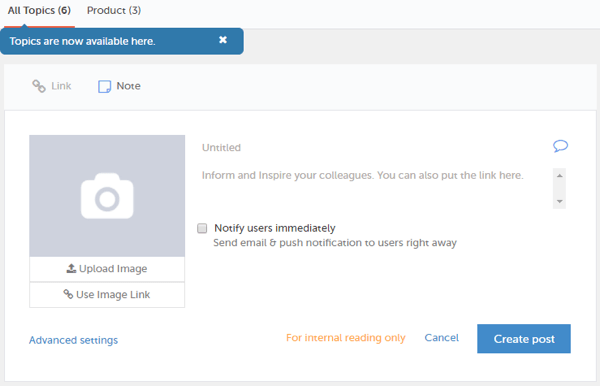Dismiss the 'Topics are now available here' tooltip

click(223, 40)
